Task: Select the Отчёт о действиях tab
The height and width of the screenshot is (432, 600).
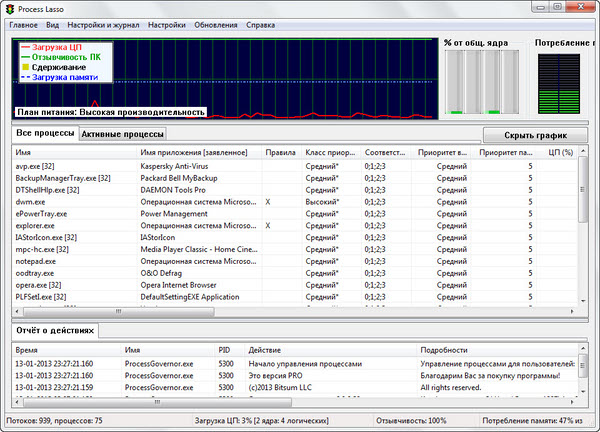Action: tap(56, 329)
